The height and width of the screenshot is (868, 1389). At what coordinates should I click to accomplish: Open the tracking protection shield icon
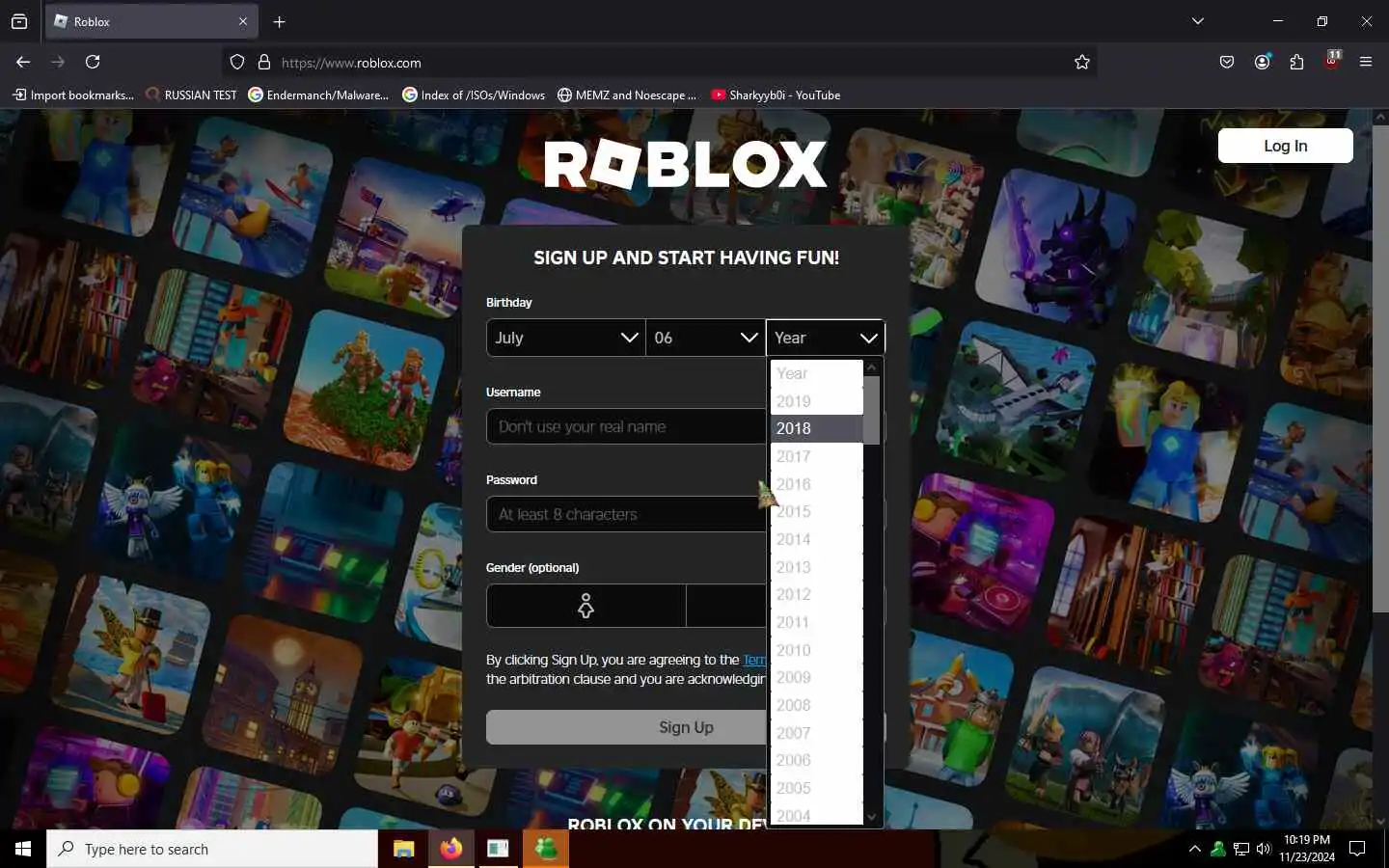tap(237, 62)
